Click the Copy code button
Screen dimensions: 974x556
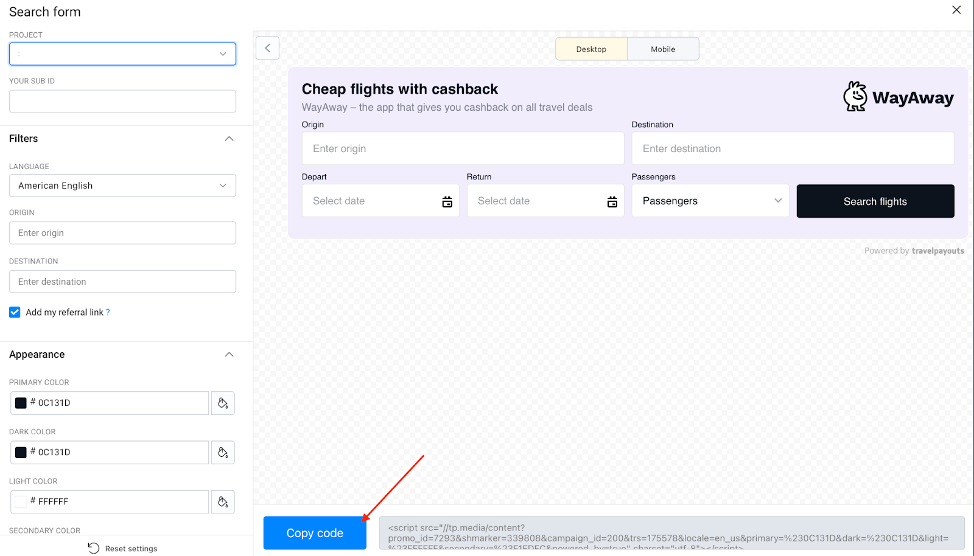point(314,533)
